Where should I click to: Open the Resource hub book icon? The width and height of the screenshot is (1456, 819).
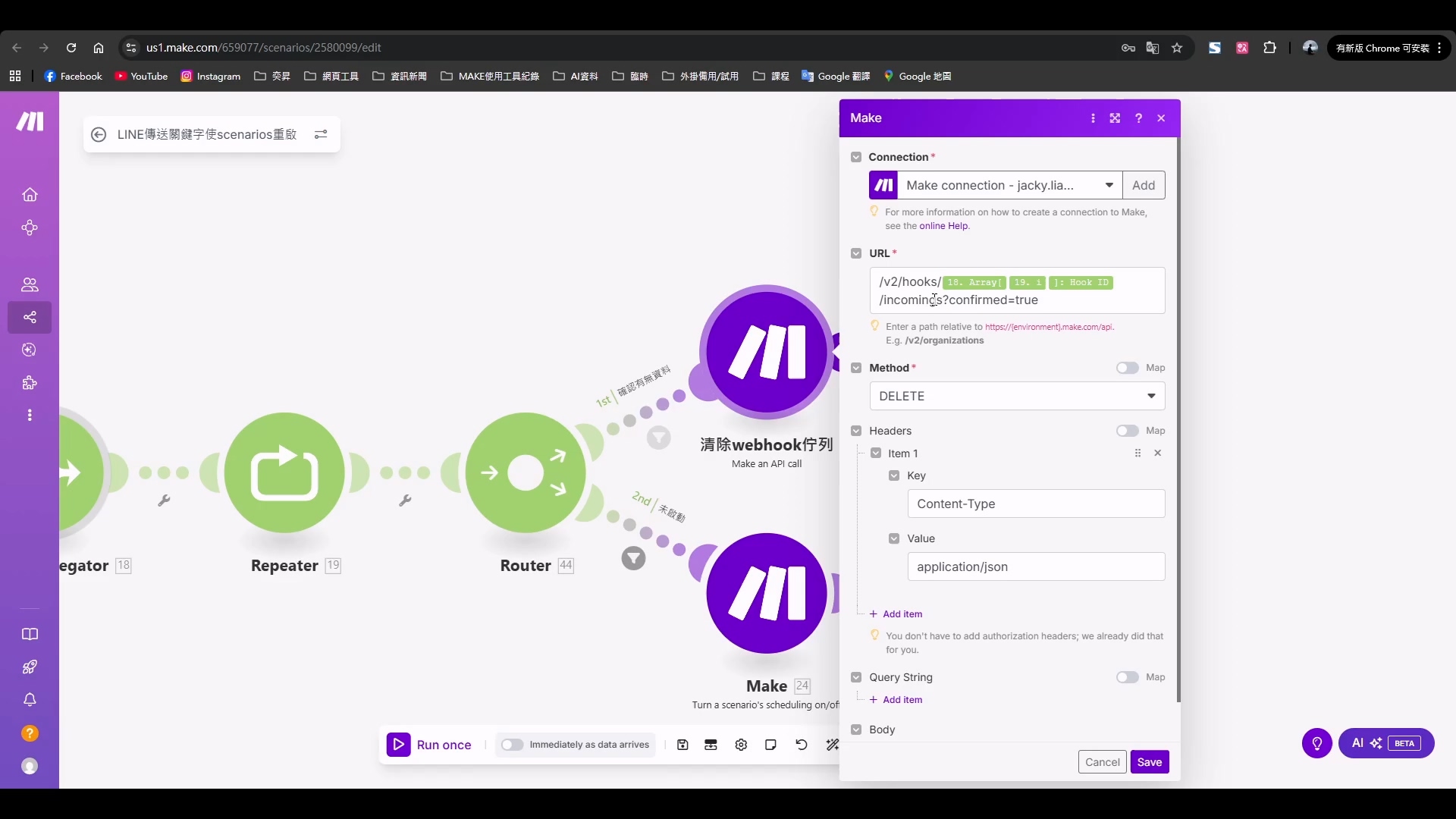[x=30, y=635]
